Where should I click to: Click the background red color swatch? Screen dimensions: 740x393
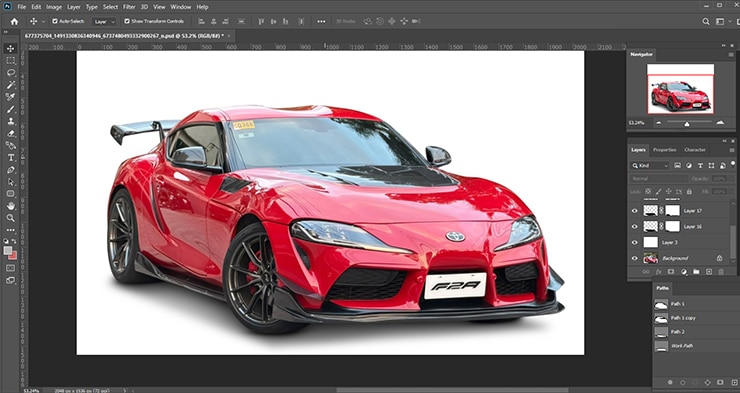pyautogui.click(x=14, y=256)
